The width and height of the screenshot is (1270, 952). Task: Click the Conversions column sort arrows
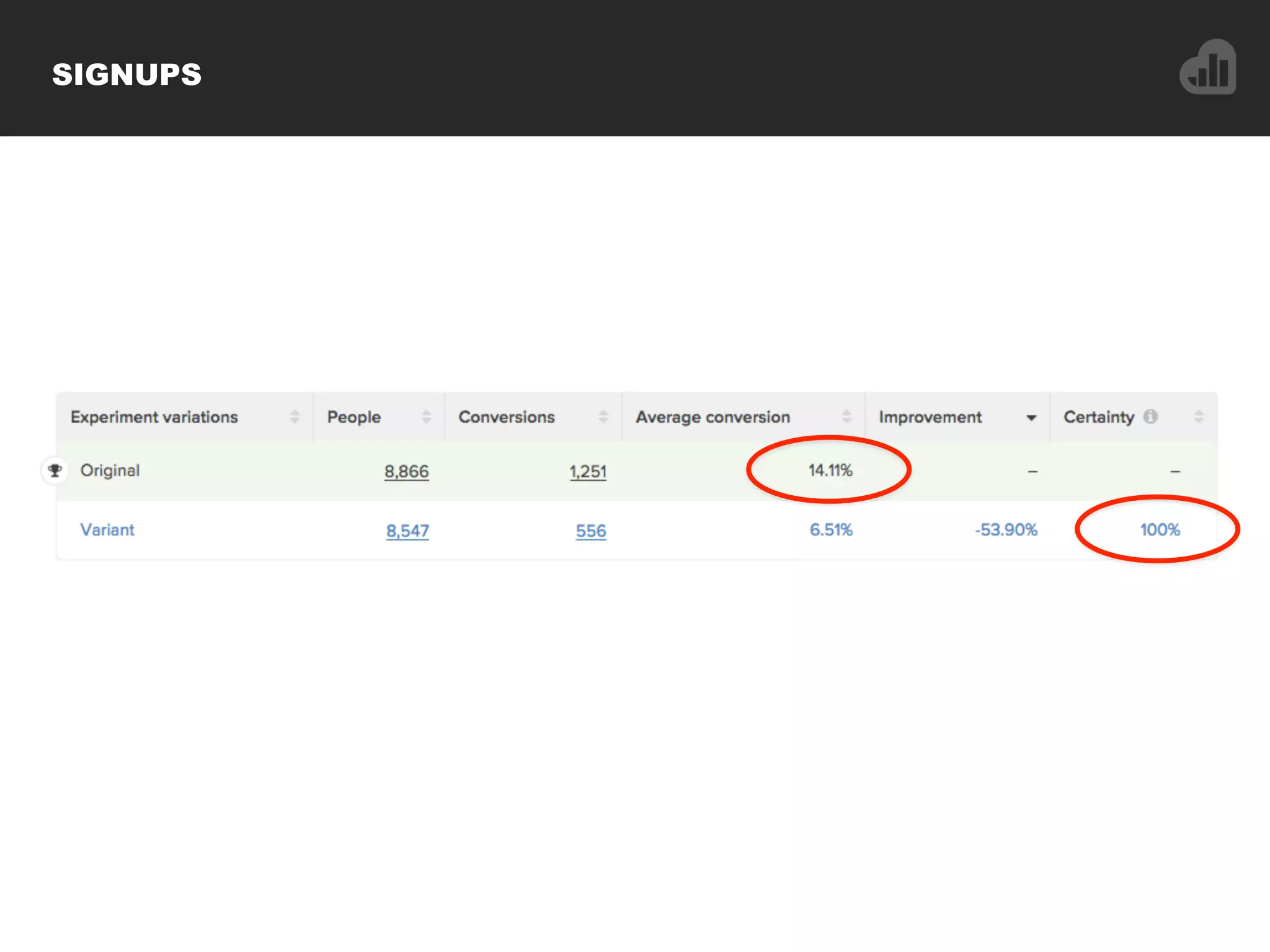[x=603, y=417]
